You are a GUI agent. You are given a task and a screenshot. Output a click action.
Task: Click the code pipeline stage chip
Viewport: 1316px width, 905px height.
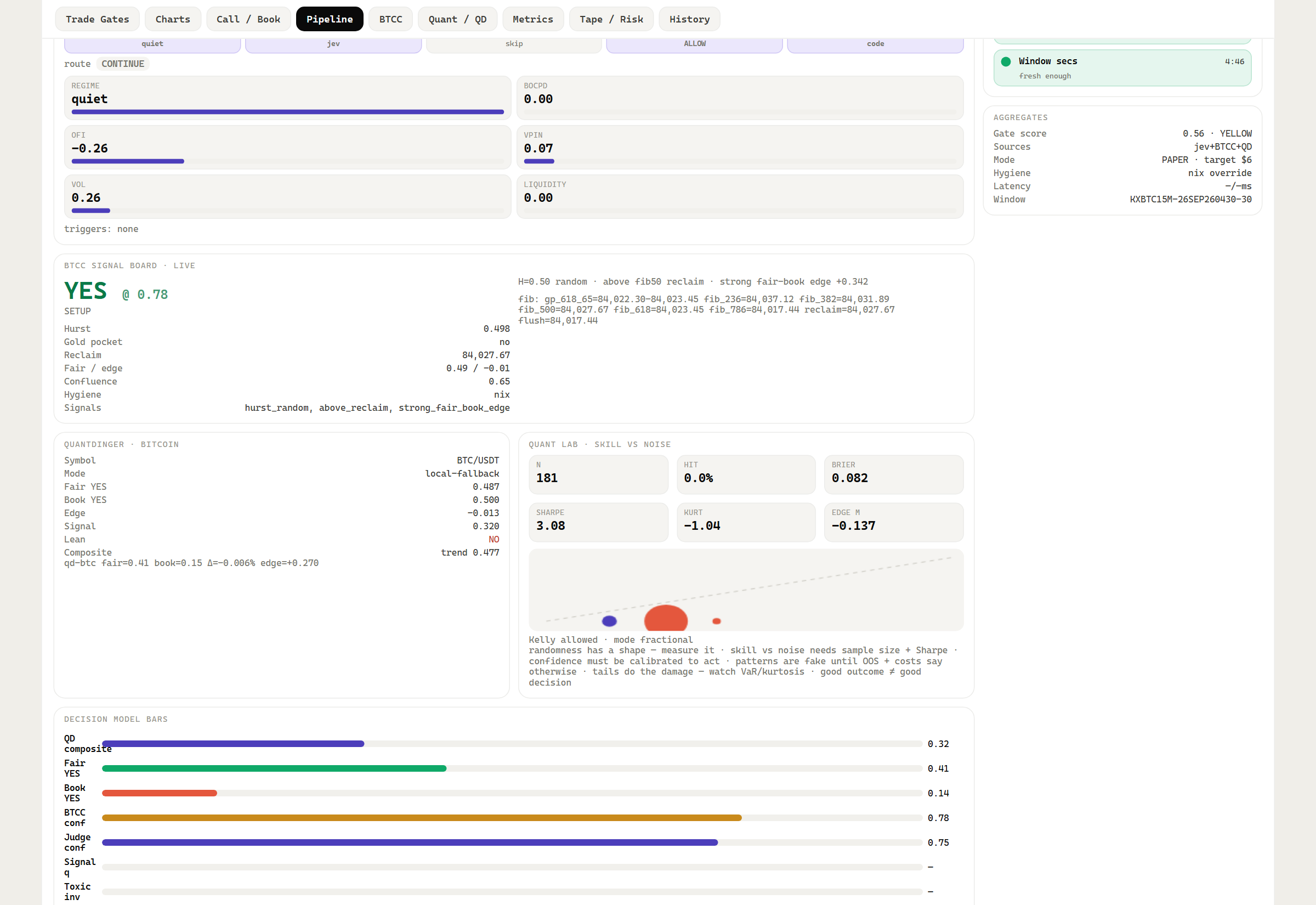click(x=875, y=45)
